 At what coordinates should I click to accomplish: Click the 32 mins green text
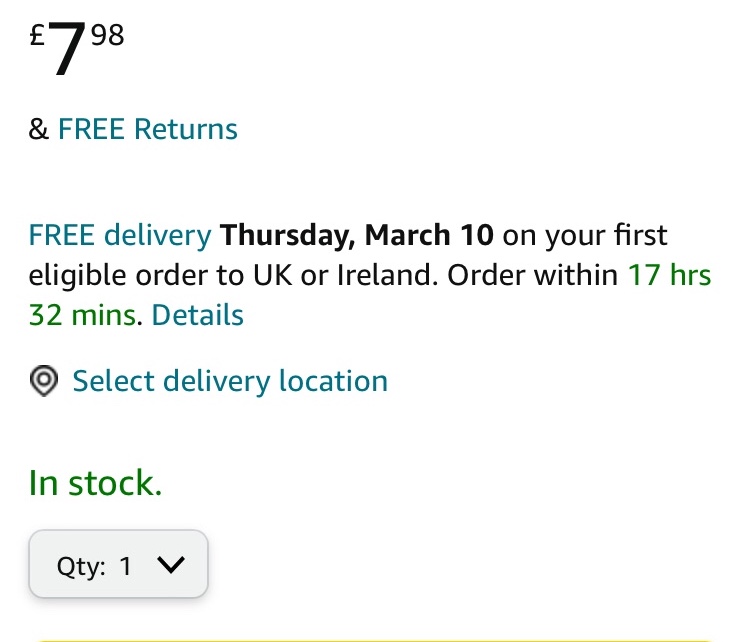coord(82,315)
